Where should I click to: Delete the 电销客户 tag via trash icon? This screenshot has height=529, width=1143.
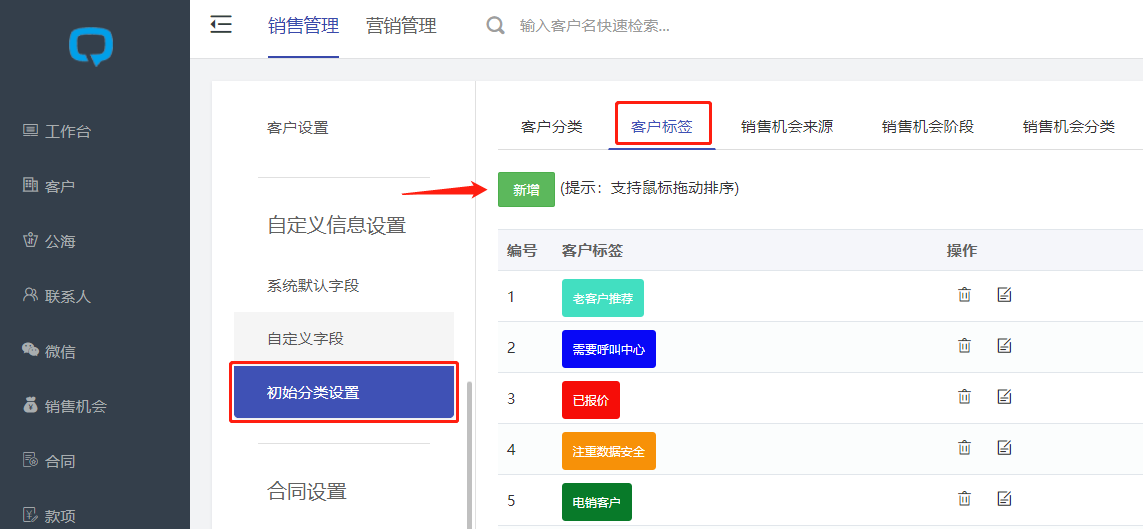(964, 498)
